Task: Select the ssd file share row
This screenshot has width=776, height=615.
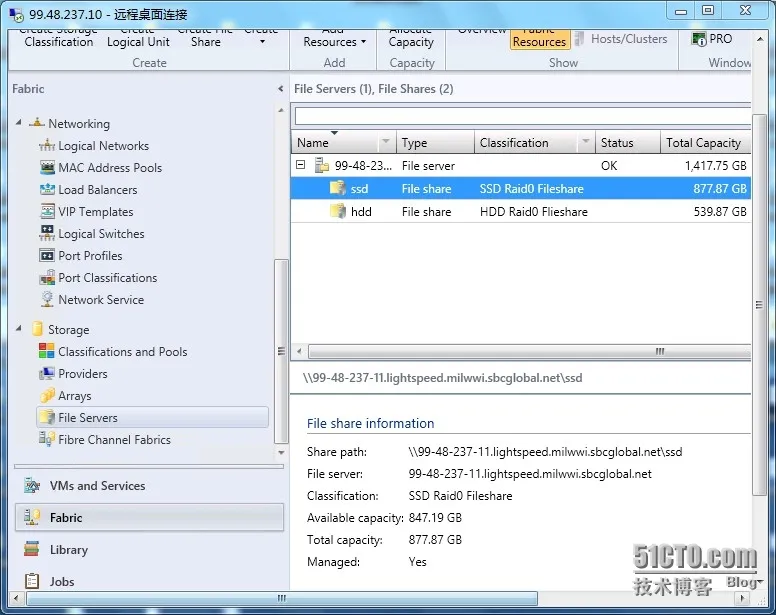Action: [x=521, y=189]
